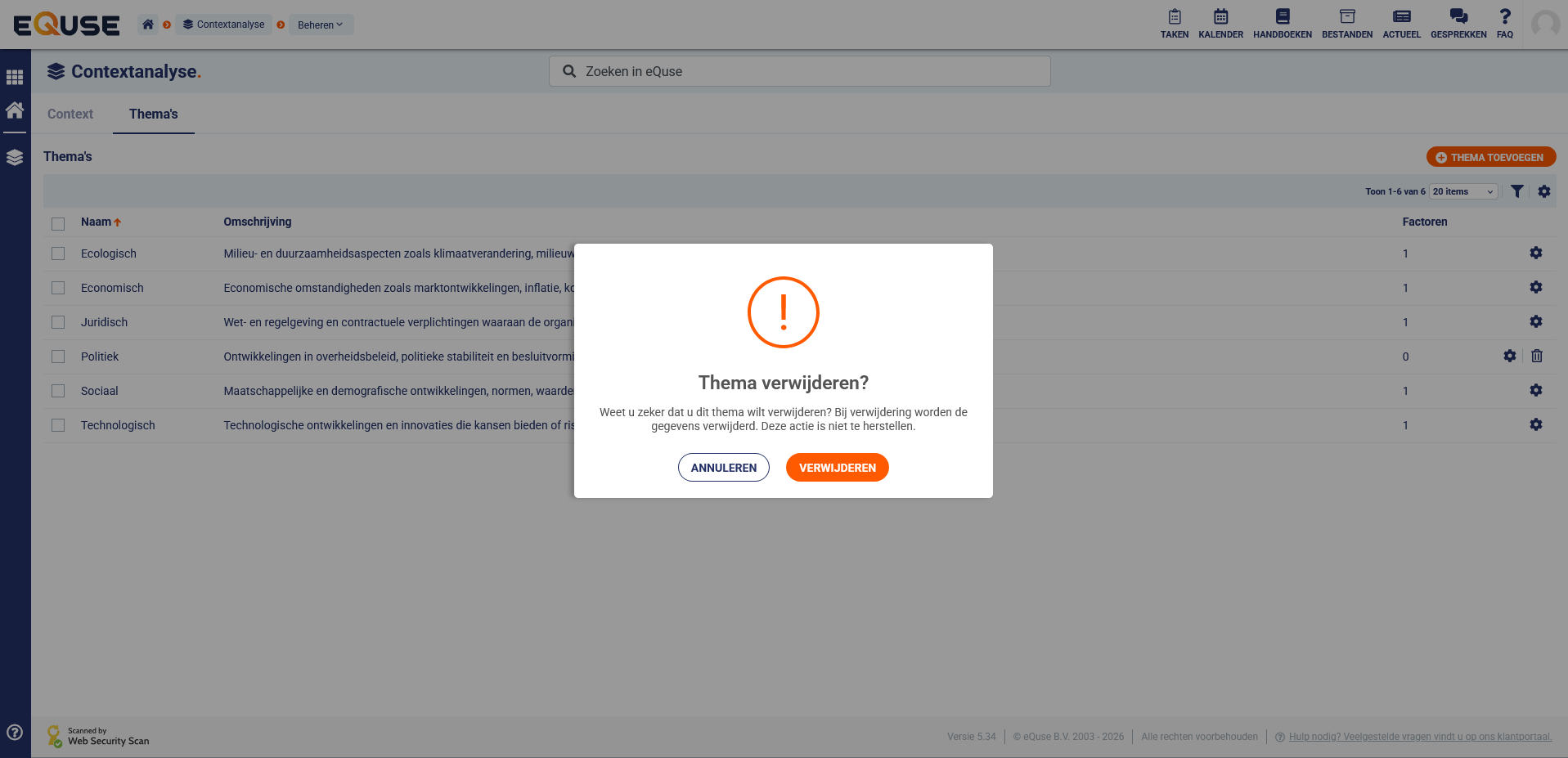The width and height of the screenshot is (1568, 758).
Task: Confirm deletion with Verwijderen button
Action: click(837, 468)
